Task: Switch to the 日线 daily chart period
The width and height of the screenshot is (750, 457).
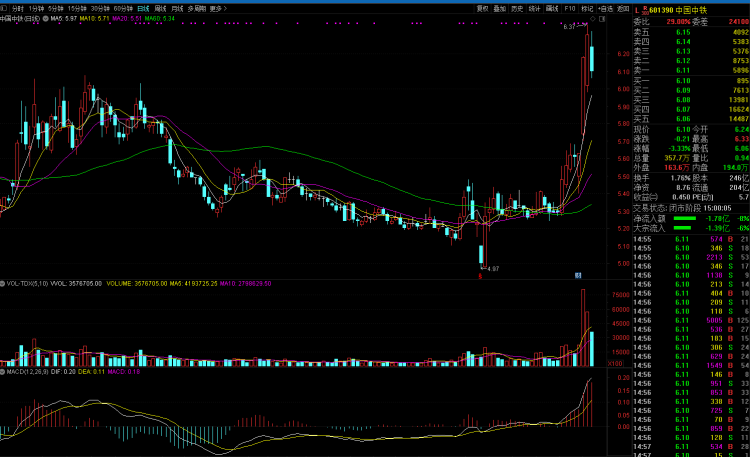Action: 143,8
